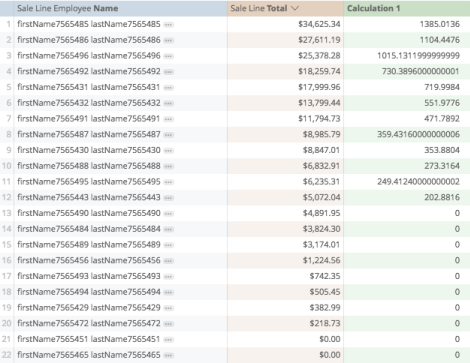The image size is (470, 363).
Task: Click the $8,985.79 total cell
Action: (x=285, y=134)
